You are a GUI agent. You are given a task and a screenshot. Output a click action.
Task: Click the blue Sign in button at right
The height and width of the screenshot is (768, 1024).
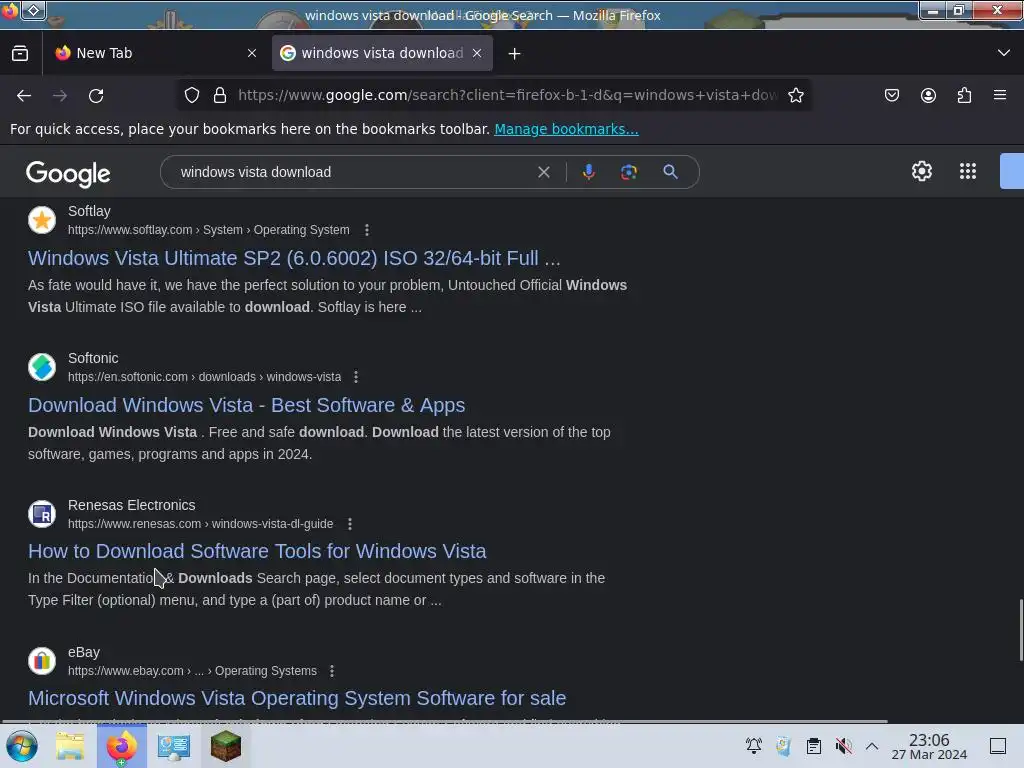click(1012, 171)
